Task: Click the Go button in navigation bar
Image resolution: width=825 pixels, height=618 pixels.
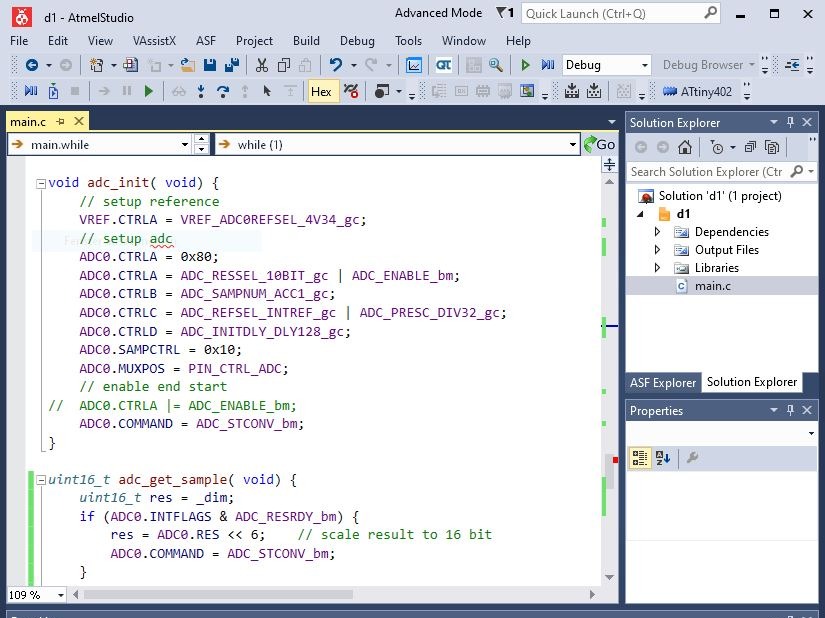Action: click(600, 144)
